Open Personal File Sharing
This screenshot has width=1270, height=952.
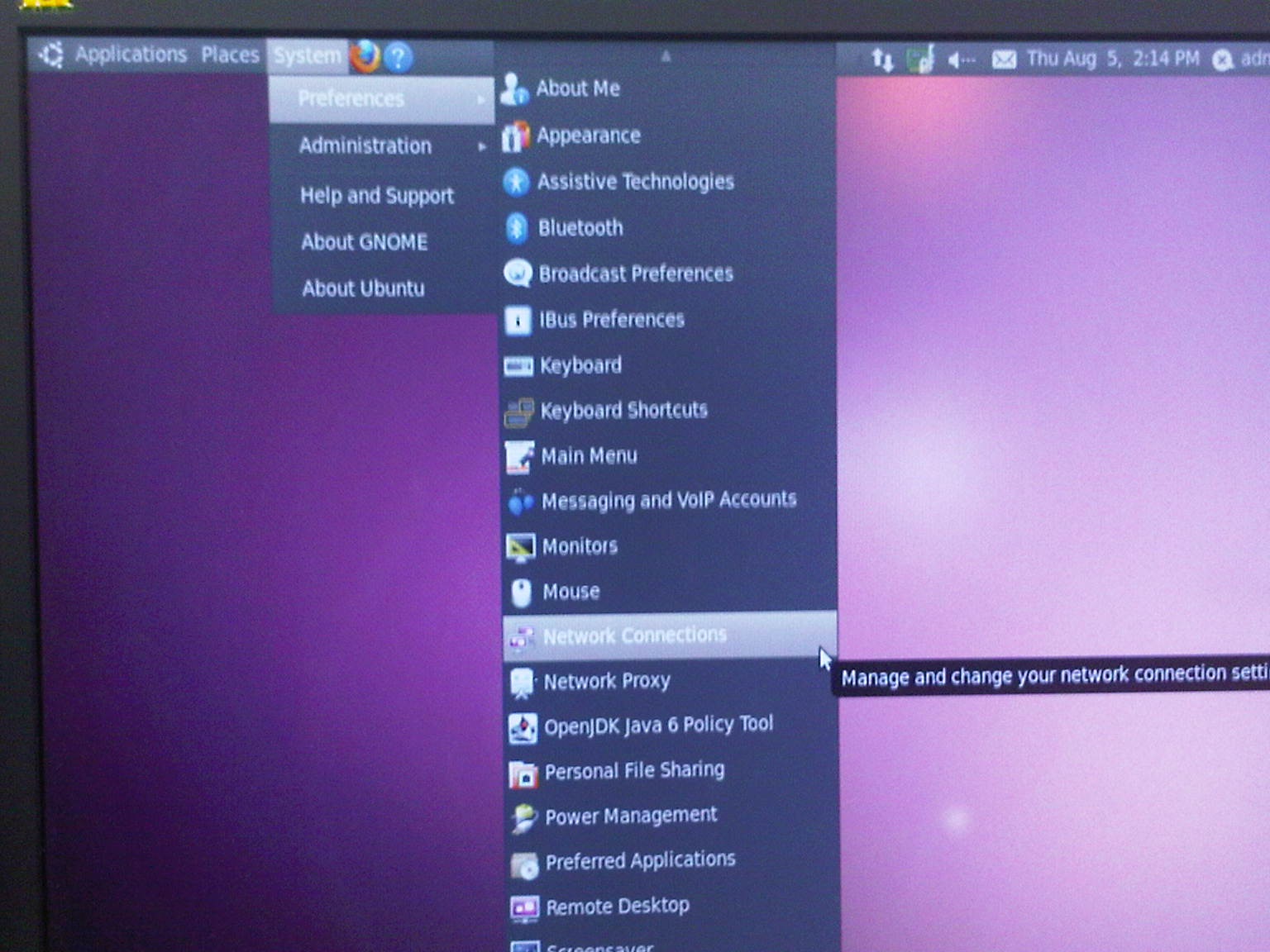[x=671, y=772]
